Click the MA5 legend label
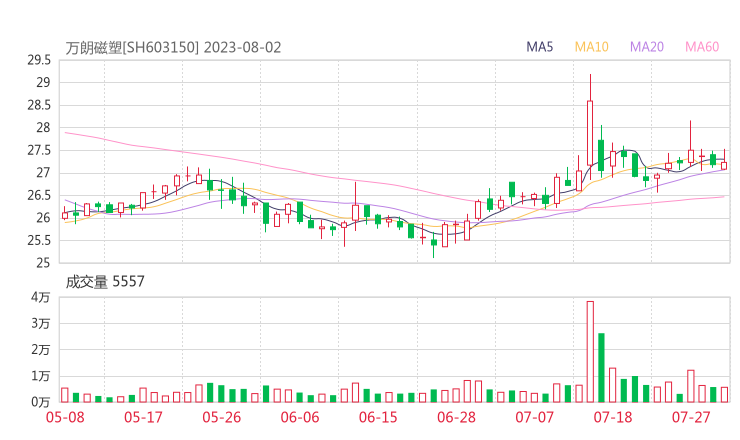This screenshot has height=440, width=740. (x=539, y=47)
